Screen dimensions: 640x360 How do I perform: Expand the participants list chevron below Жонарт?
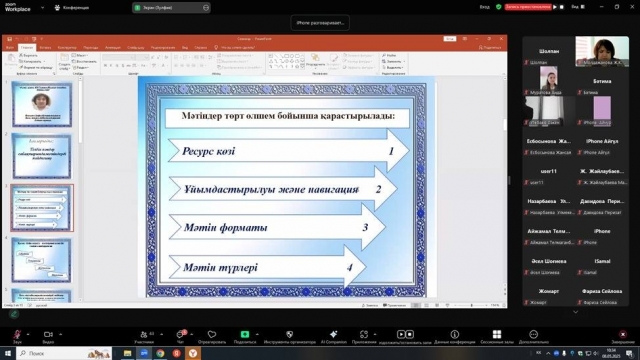click(576, 312)
